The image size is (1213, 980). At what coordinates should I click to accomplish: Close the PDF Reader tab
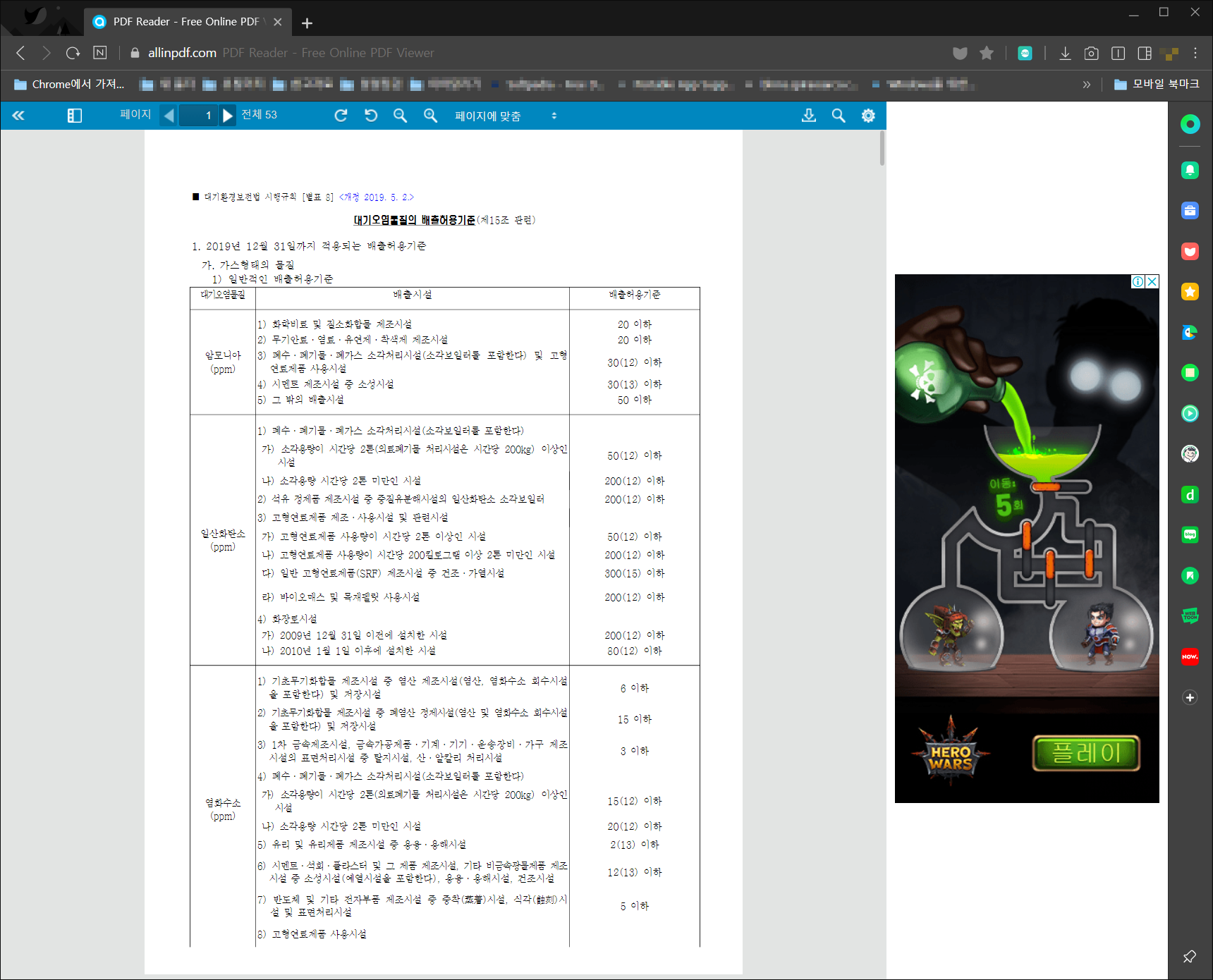click(x=278, y=22)
